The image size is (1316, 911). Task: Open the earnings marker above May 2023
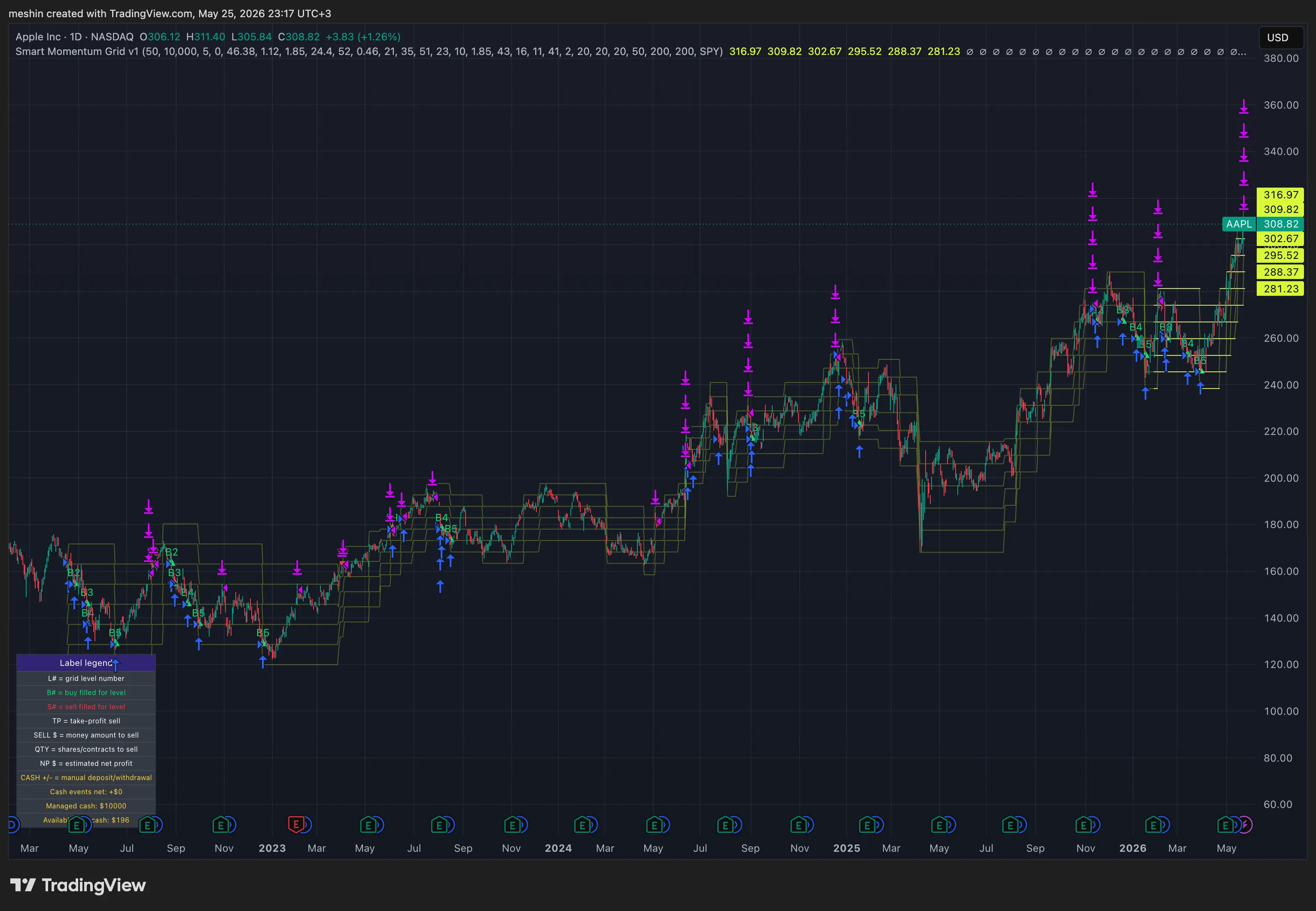coord(368,825)
